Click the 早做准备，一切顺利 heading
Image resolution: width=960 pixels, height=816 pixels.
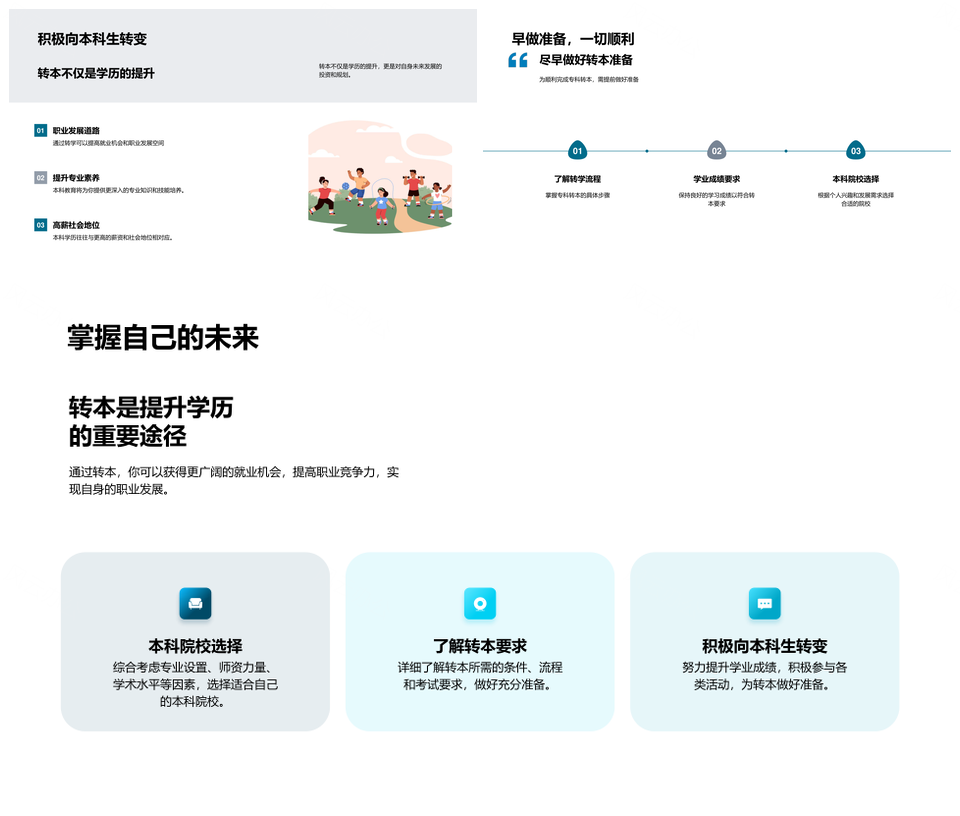click(x=573, y=39)
